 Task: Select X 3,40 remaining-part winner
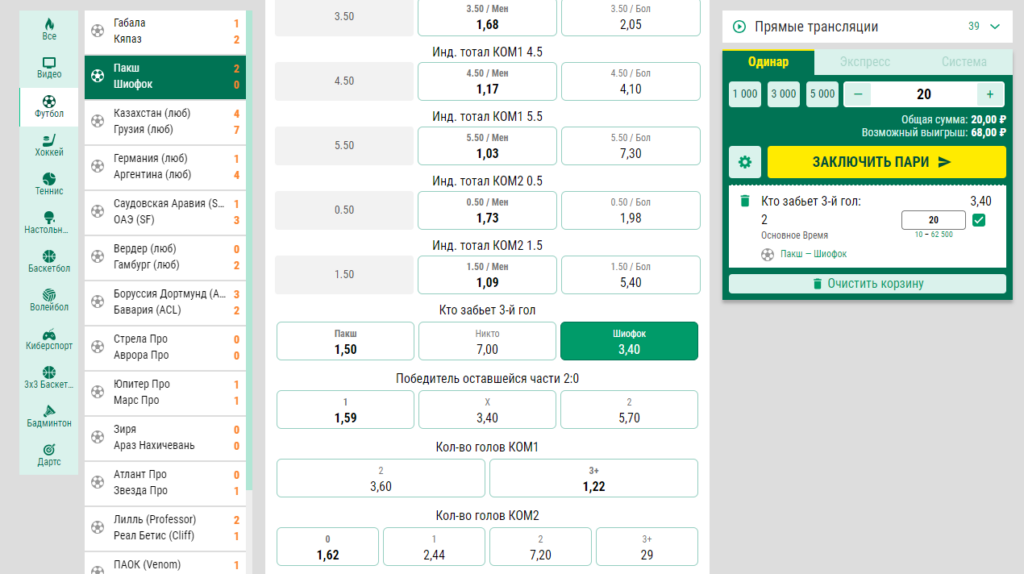487,409
